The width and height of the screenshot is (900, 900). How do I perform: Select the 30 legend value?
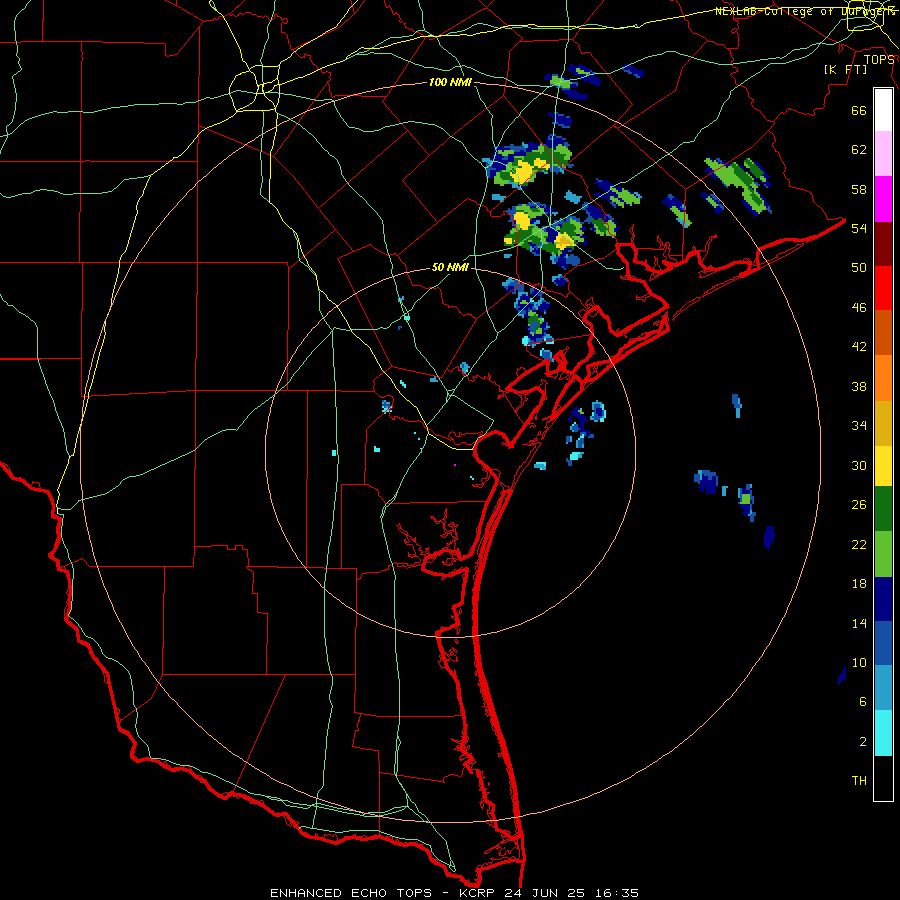click(x=859, y=465)
